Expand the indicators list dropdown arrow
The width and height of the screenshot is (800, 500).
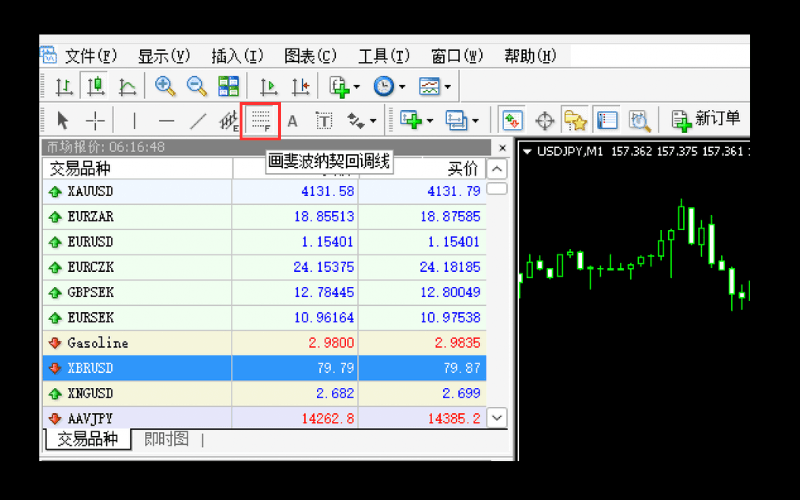[357, 87]
